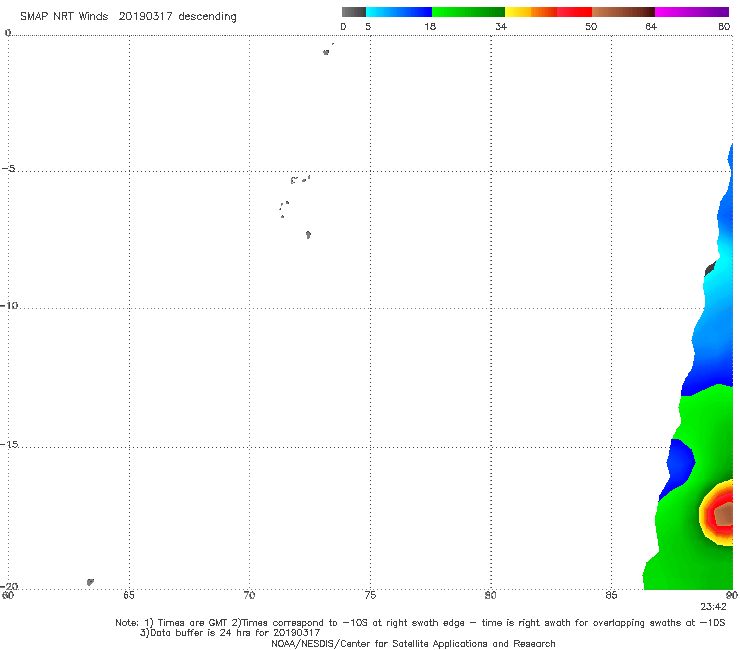Click the small dark gray patch on the swath
740x650 pixels.
tap(710, 269)
